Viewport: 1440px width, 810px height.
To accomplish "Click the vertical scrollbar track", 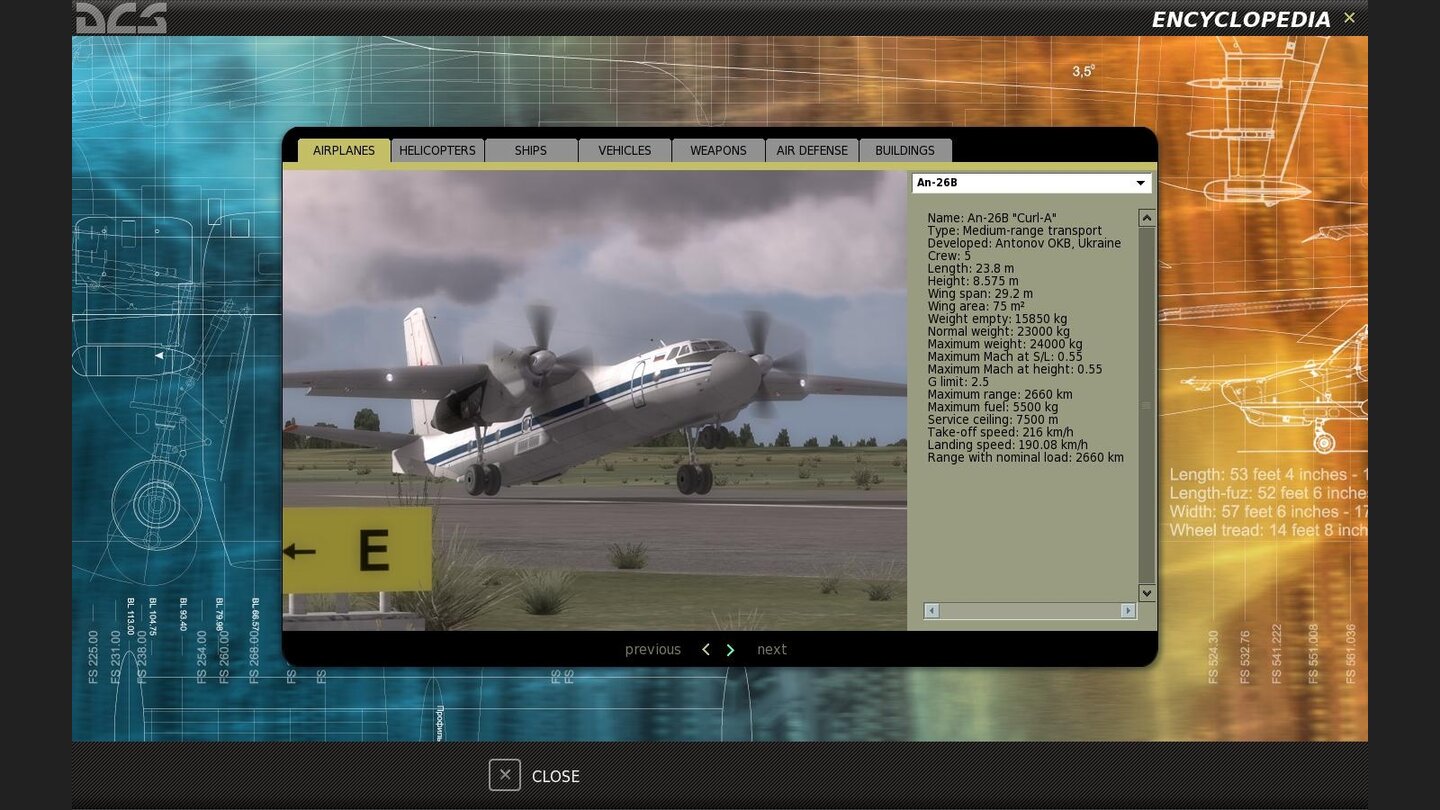I will [1147, 405].
